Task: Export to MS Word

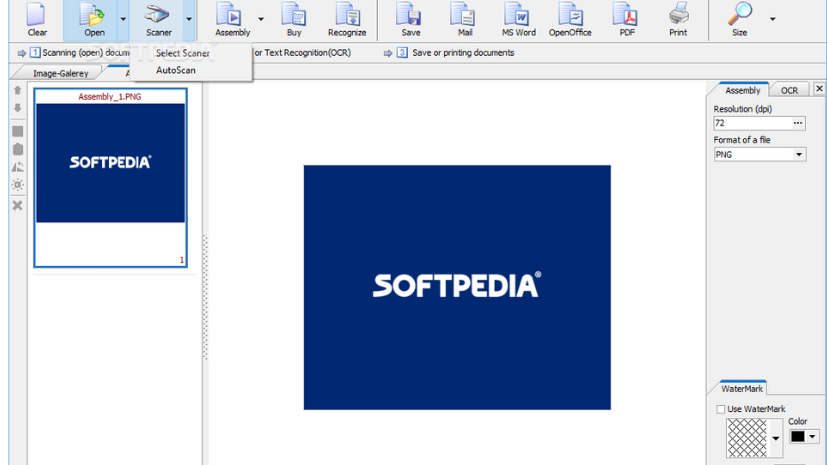Action: coord(518,19)
